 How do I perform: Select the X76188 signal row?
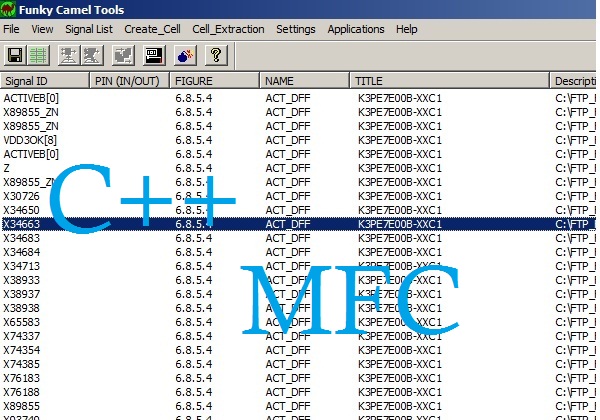pyautogui.click(x=298, y=392)
